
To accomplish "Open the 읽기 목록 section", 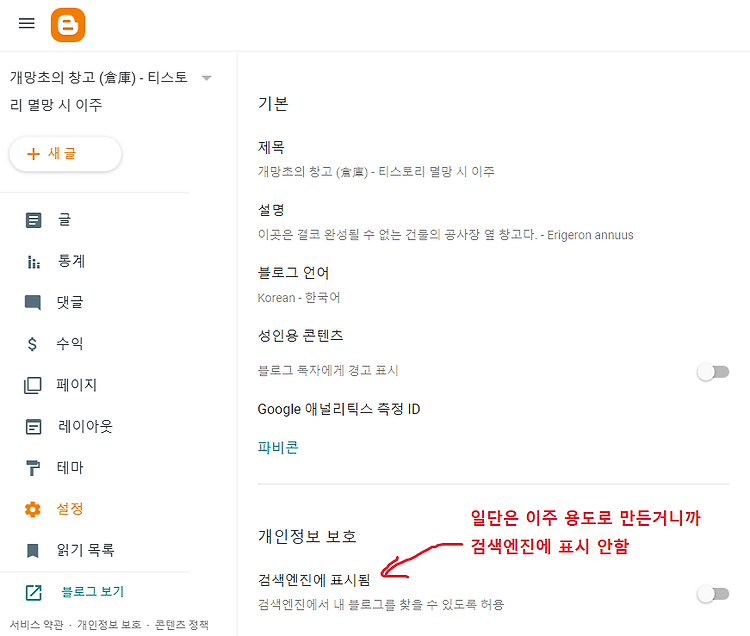I will 86,550.
